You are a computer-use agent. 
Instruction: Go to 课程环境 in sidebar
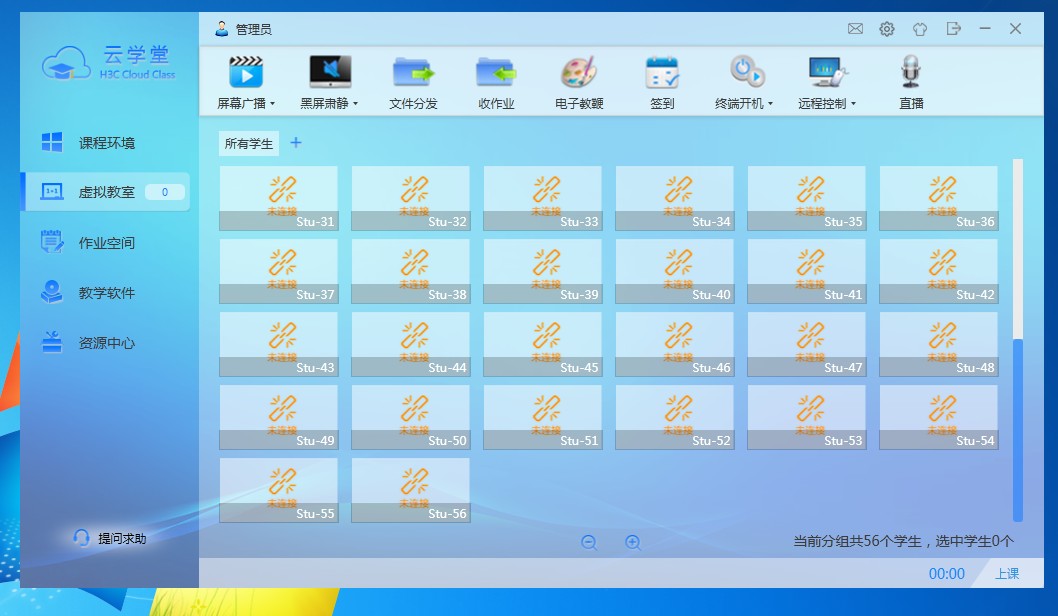coord(105,142)
